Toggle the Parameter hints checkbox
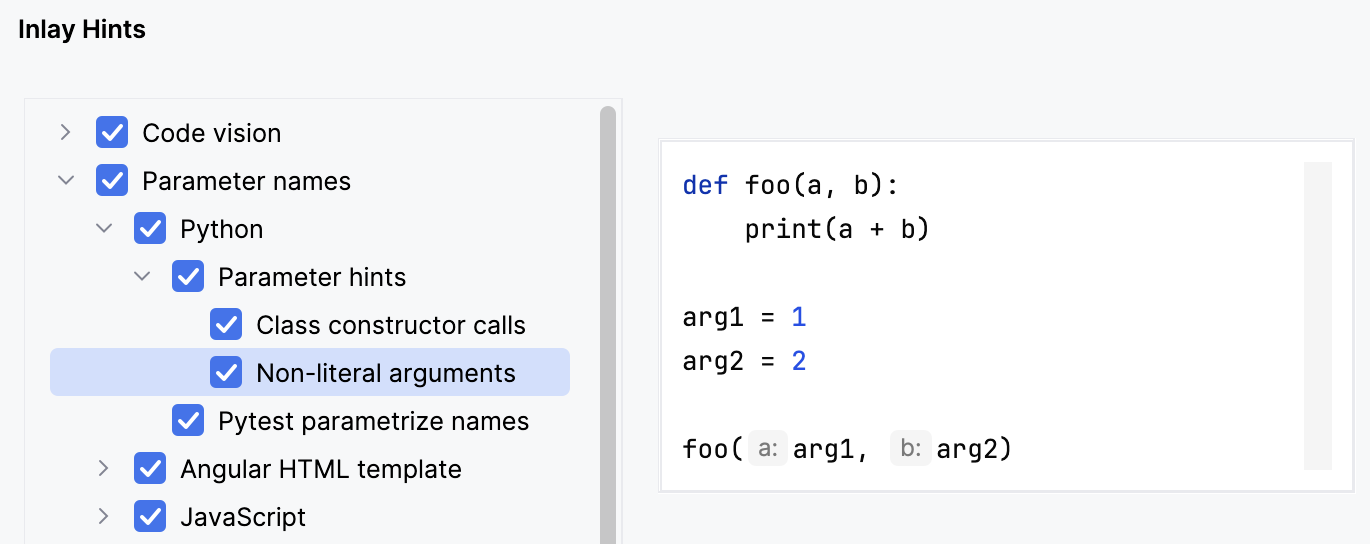Screen dimensions: 1370x544 [x=188, y=277]
